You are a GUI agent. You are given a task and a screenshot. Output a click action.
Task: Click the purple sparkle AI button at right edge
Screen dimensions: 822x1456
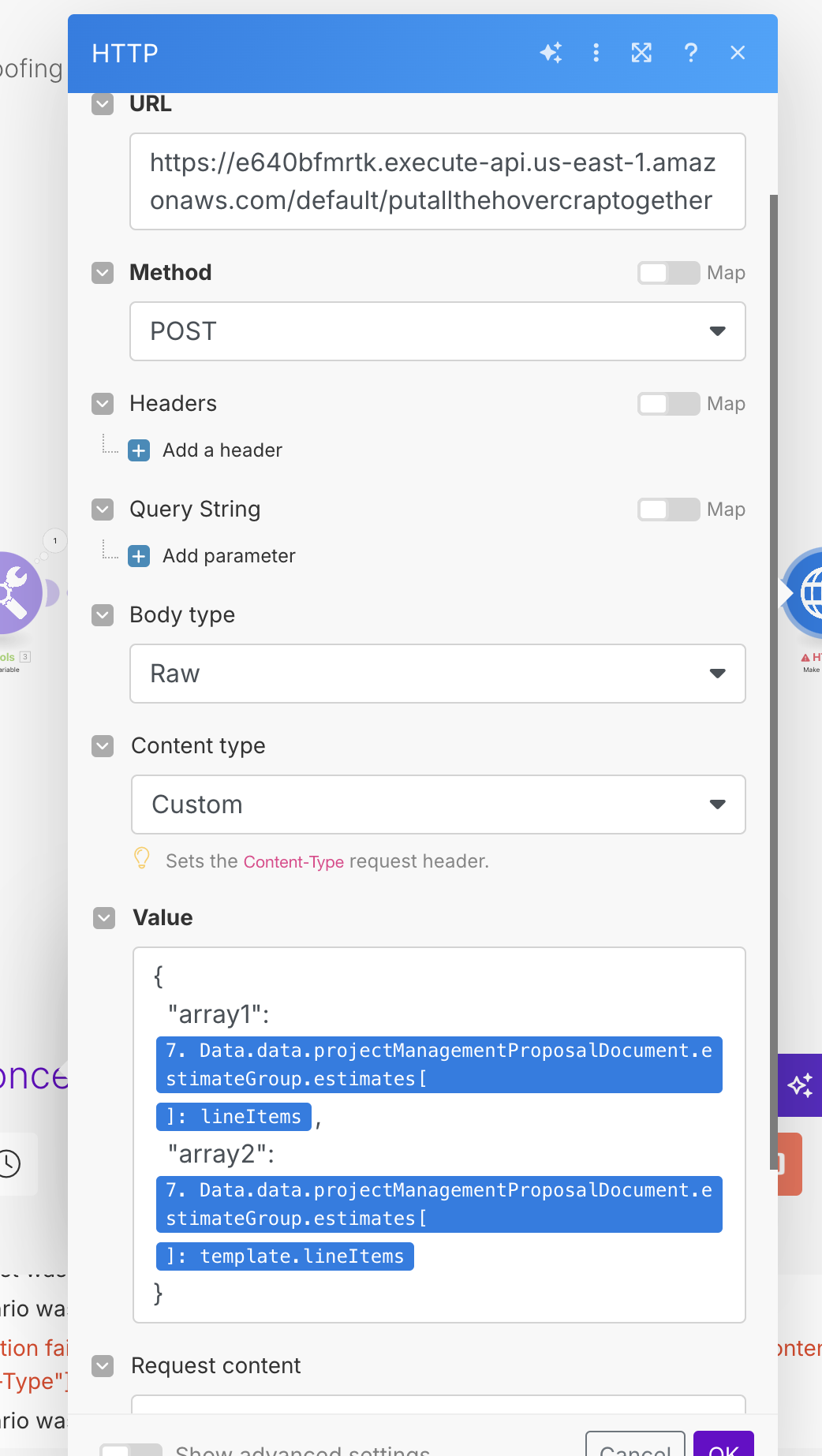click(800, 1085)
